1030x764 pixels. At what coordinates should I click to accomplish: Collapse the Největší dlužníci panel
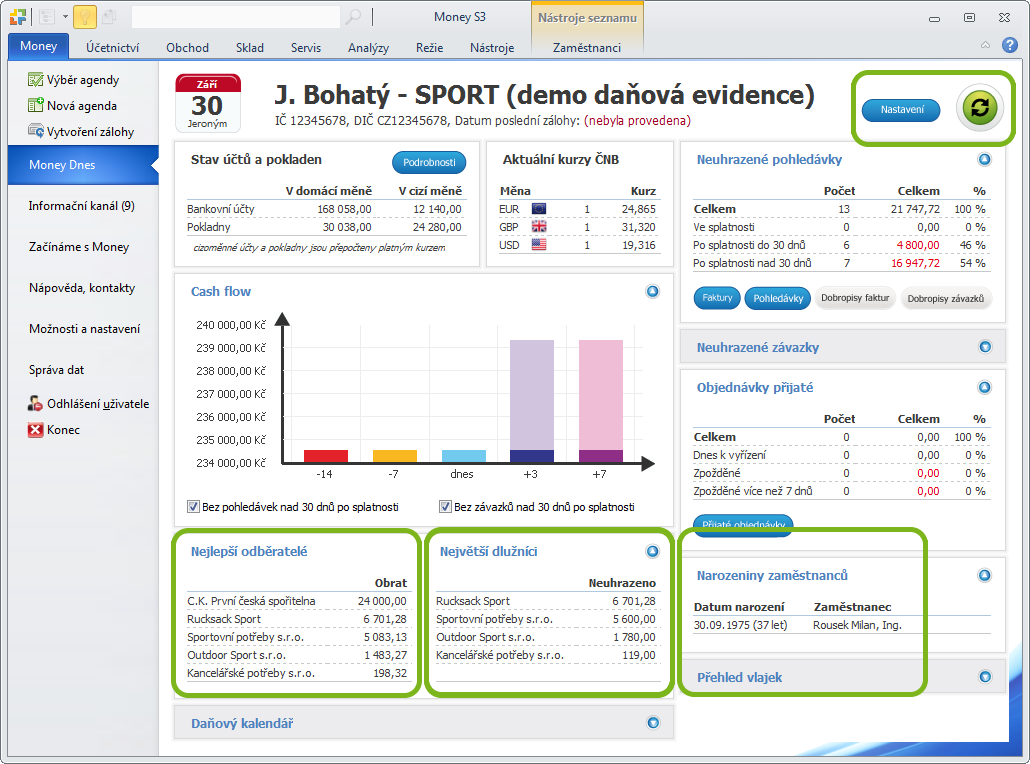tap(652, 552)
